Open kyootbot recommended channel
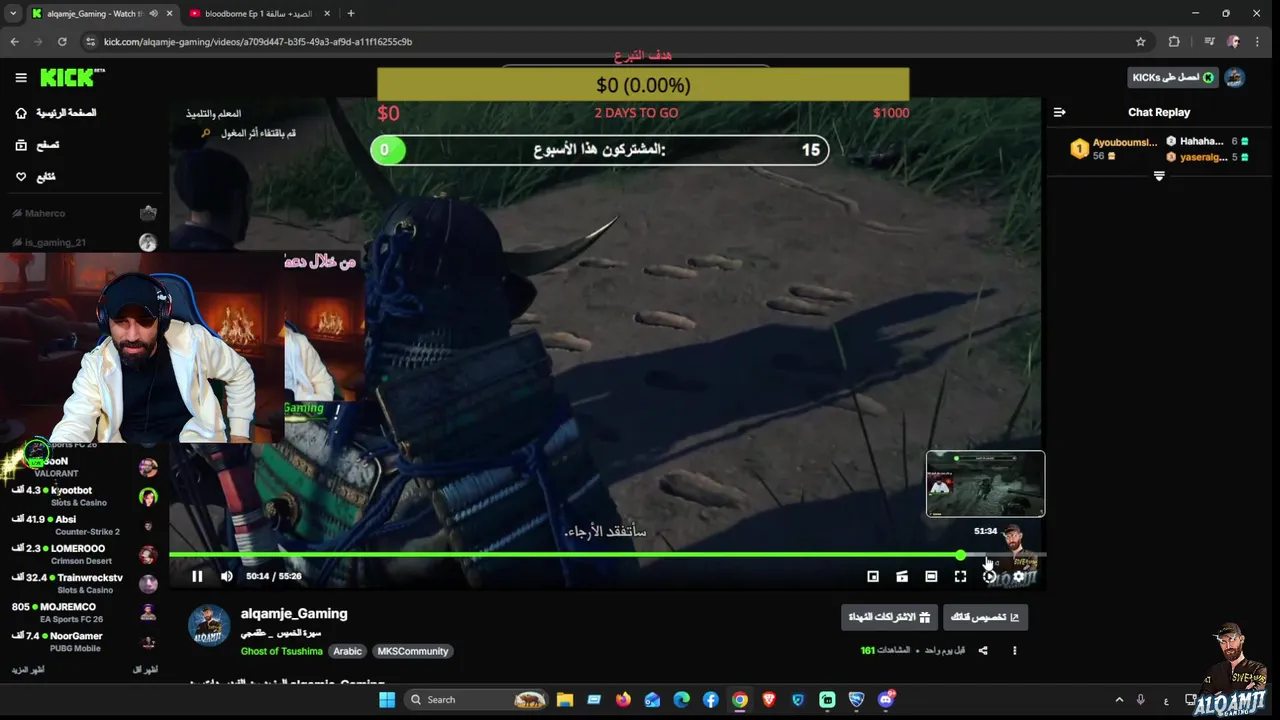The width and height of the screenshot is (1280, 720). click(84, 496)
